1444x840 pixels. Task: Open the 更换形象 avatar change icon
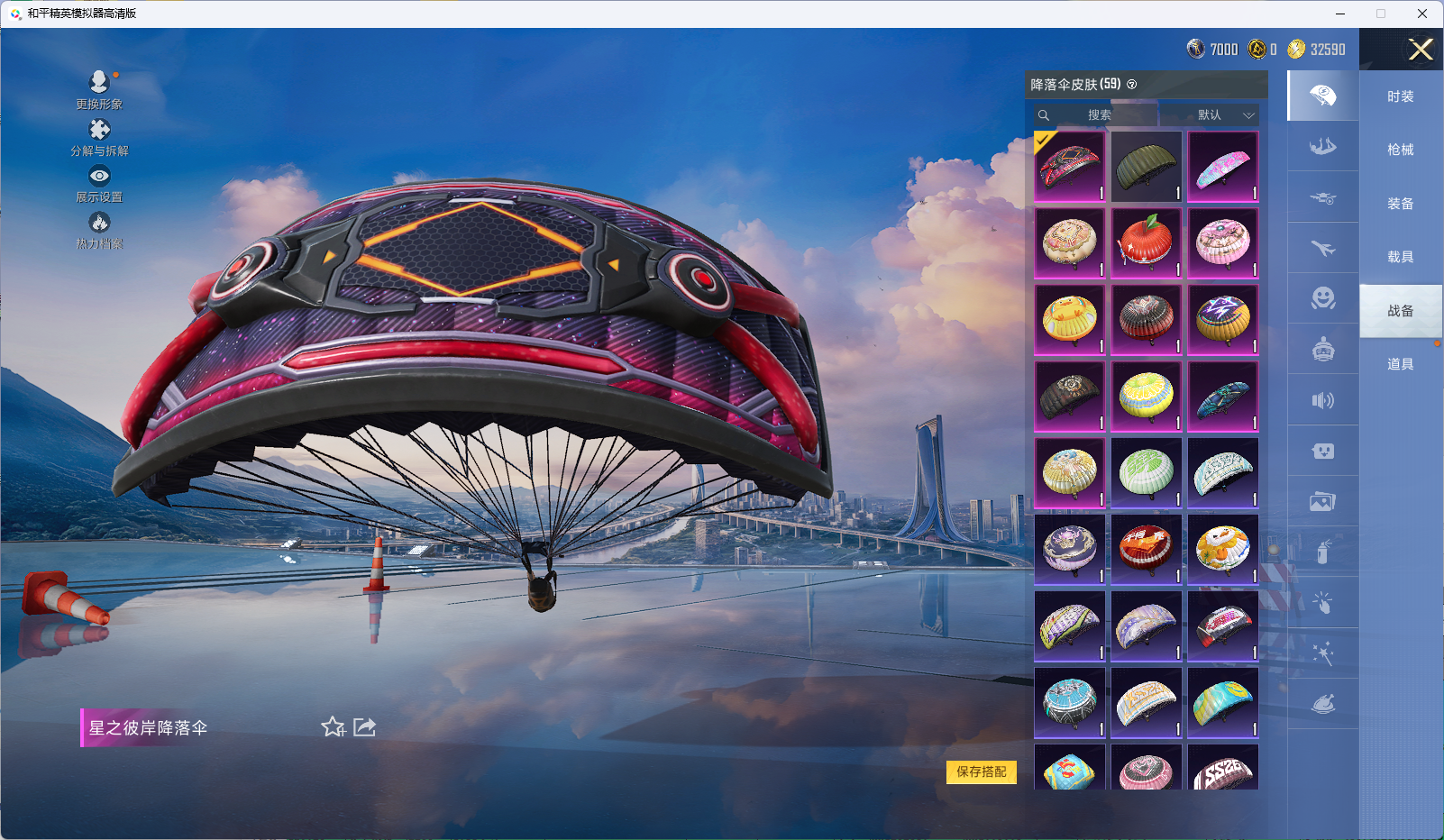point(99,83)
